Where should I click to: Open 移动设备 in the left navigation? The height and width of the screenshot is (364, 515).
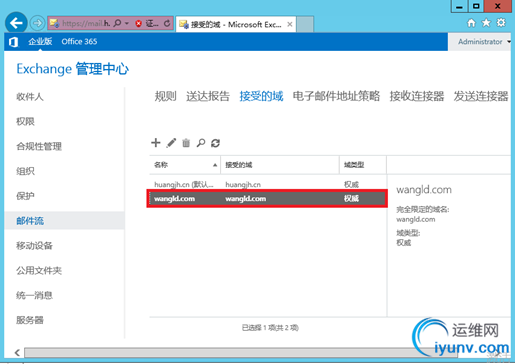tap(34, 246)
